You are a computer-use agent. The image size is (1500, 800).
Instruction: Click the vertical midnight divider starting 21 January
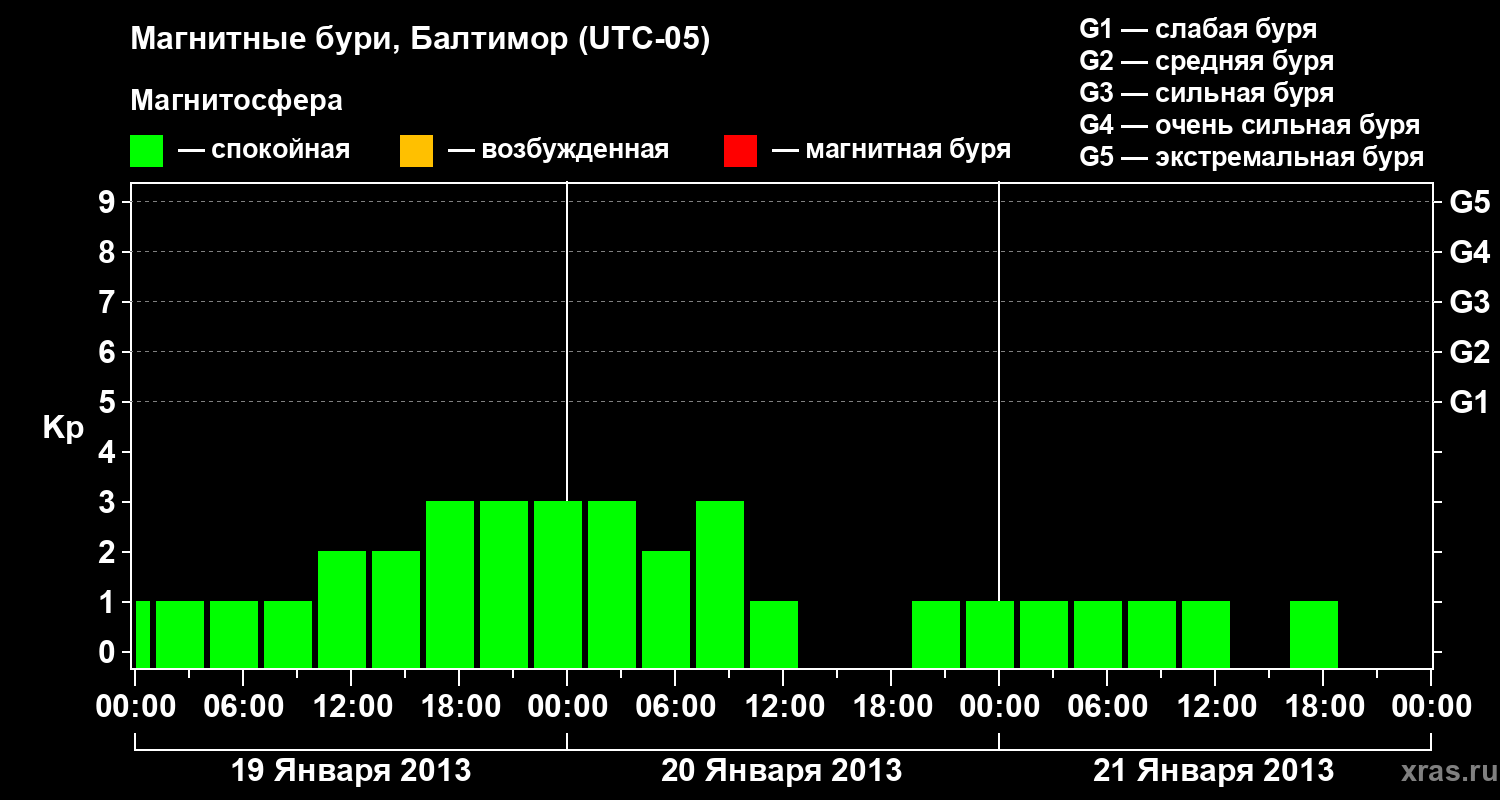[x=999, y=425]
